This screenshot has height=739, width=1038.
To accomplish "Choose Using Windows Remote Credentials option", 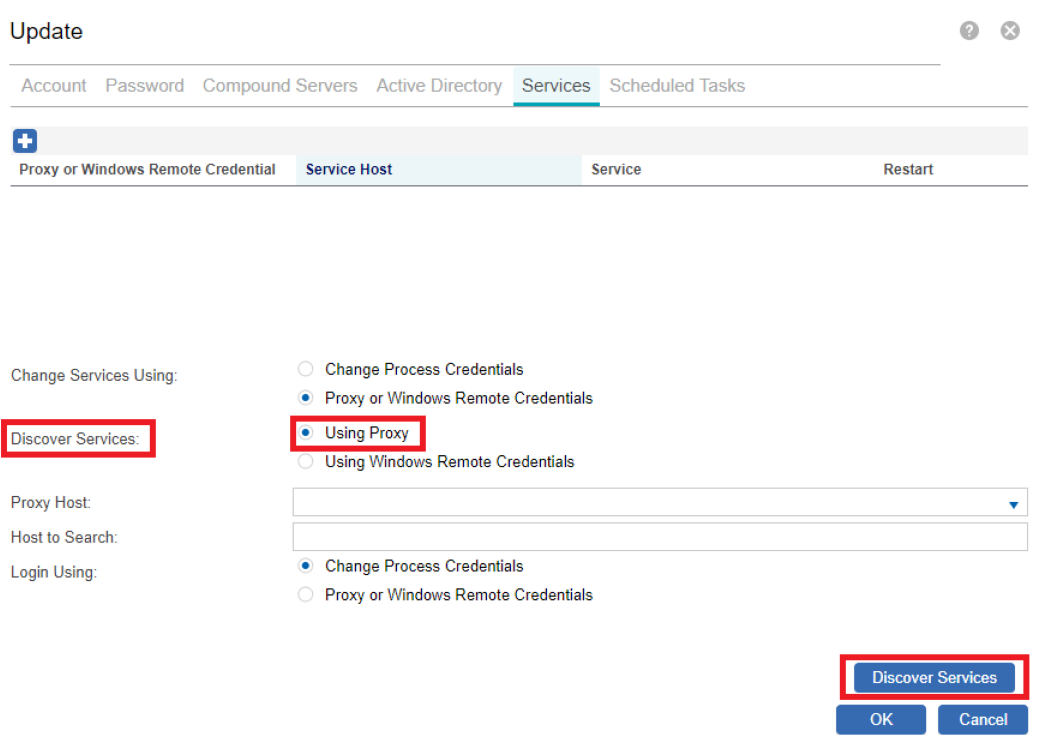I will (x=307, y=462).
